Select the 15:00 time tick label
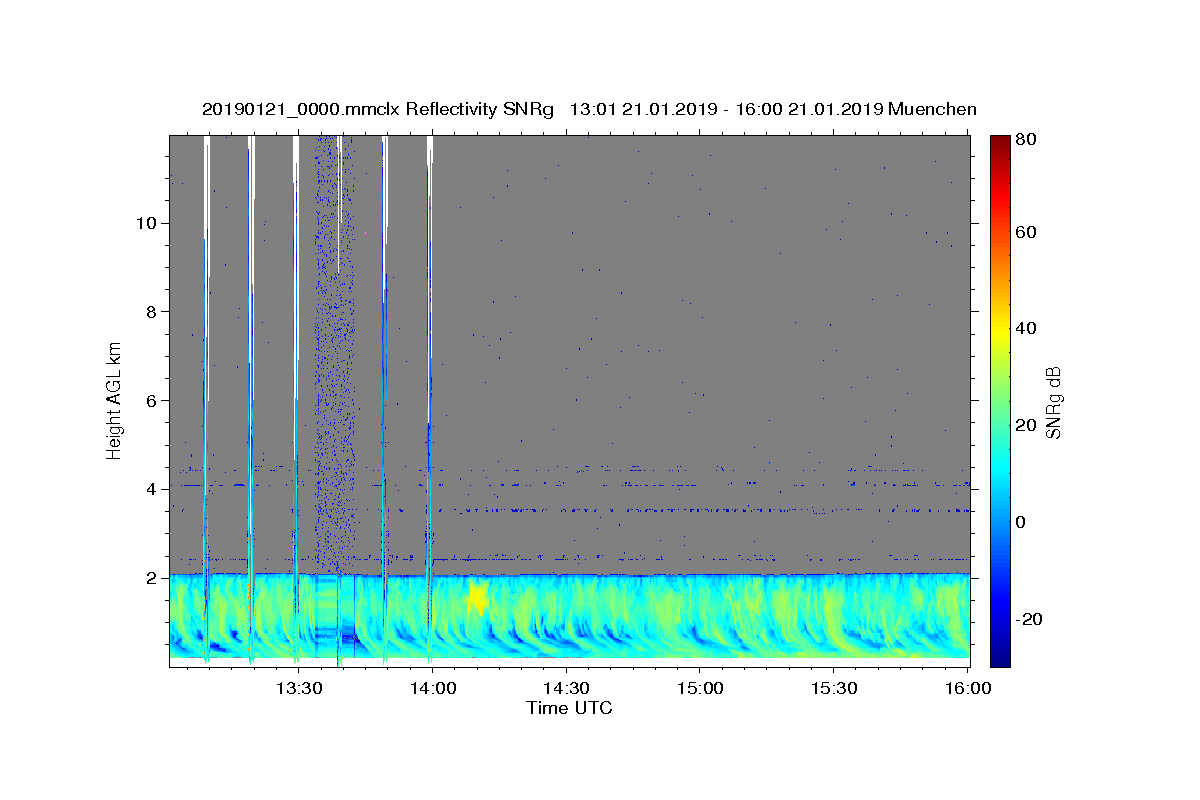The height and width of the screenshot is (800, 1200). (700, 689)
